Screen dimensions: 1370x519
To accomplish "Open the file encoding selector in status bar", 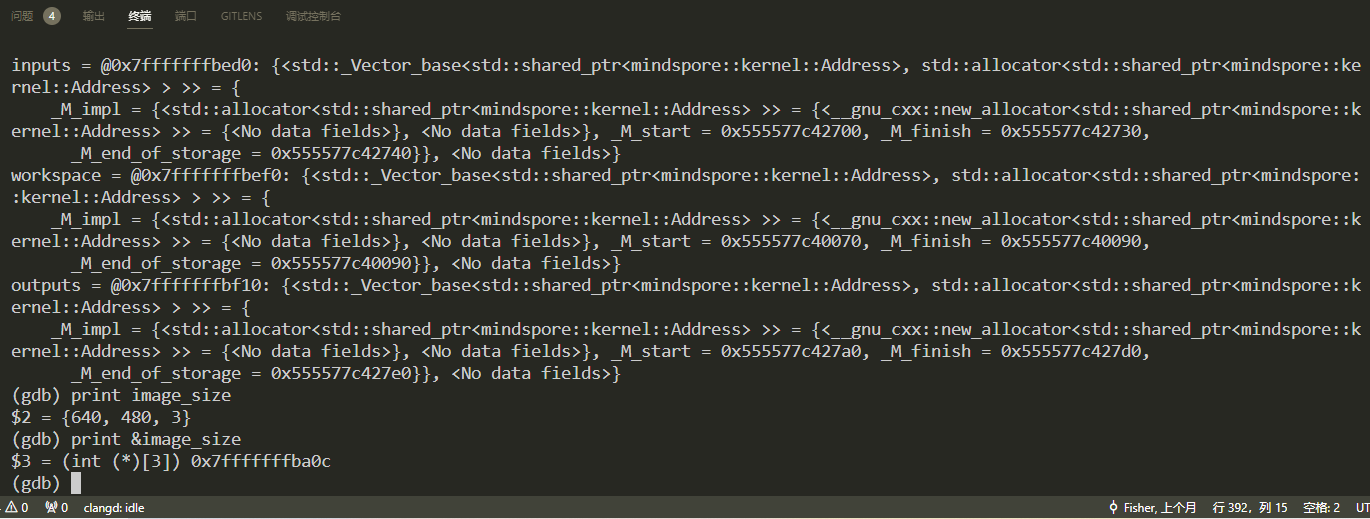I will tap(1362, 508).
